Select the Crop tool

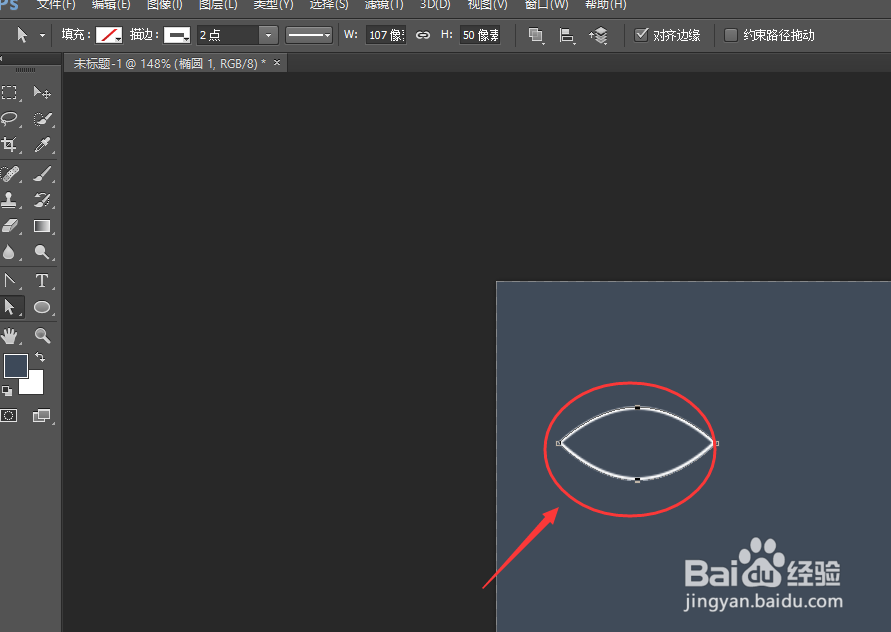[9, 145]
